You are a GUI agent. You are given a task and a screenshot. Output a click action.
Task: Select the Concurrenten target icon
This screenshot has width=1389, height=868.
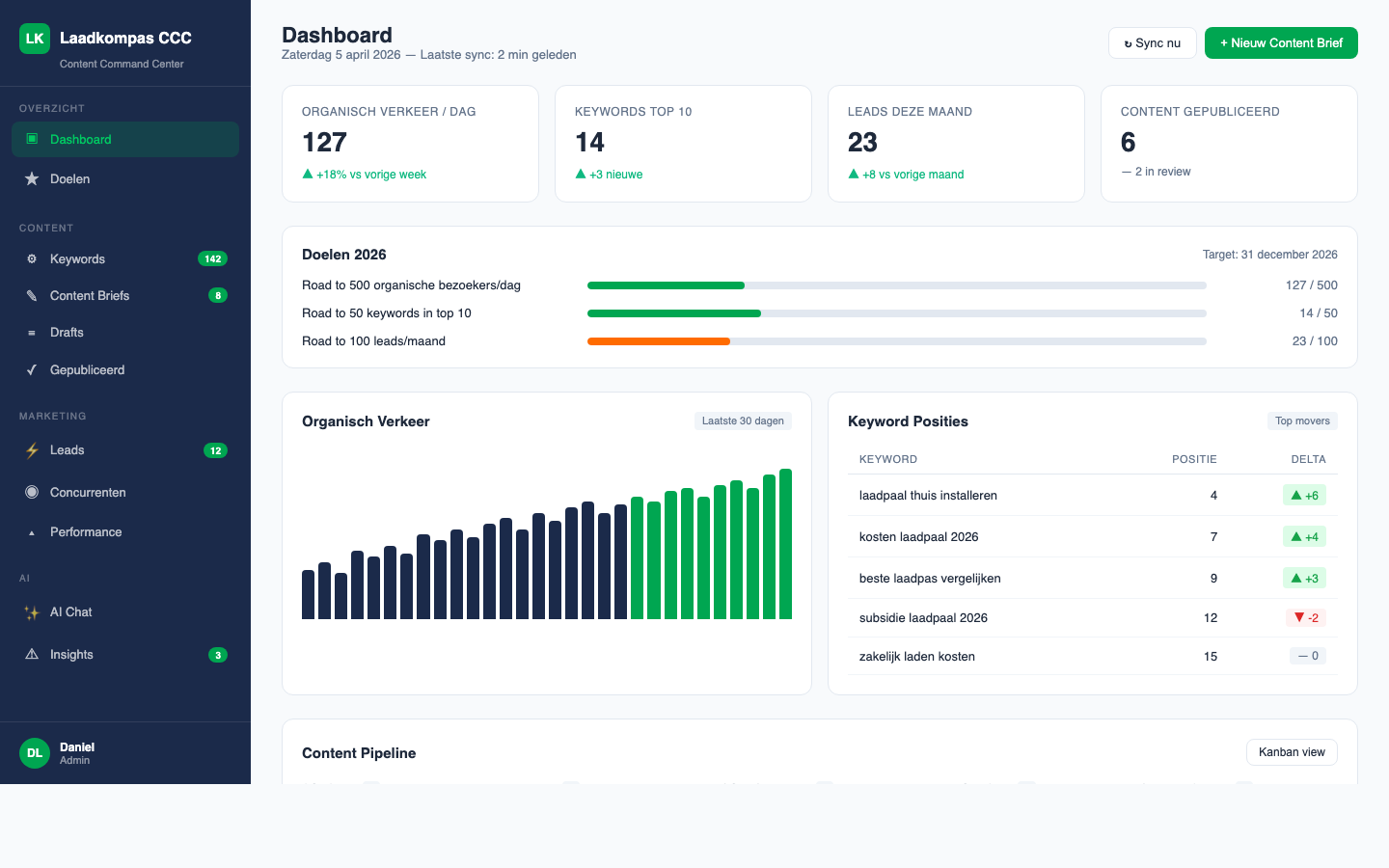(31, 492)
